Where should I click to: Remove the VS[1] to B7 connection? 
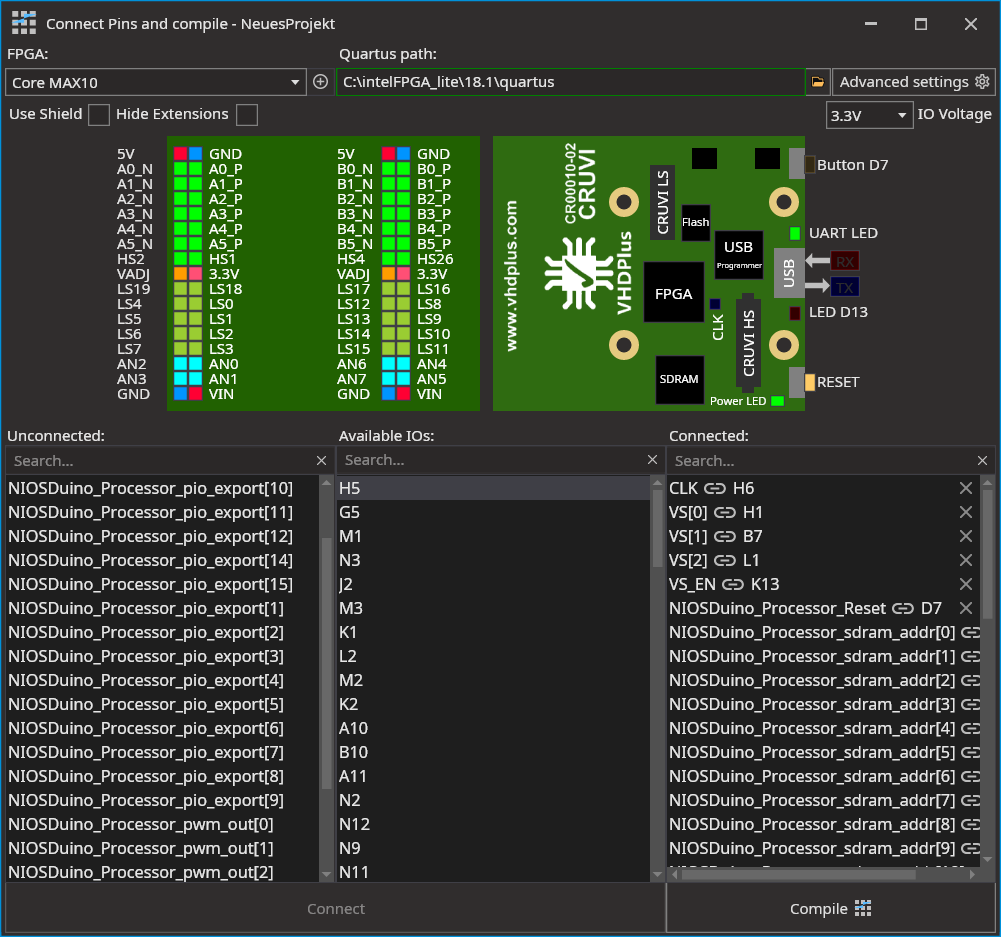[x=966, y=536]
